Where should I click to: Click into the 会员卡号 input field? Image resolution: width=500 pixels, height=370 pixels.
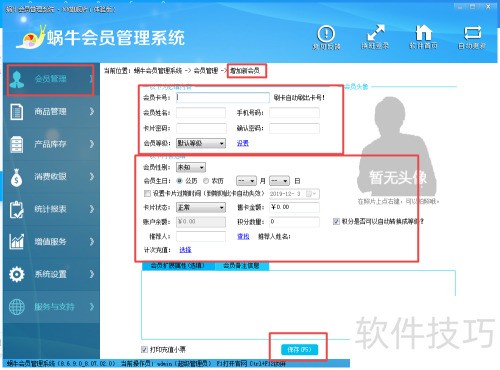[223, 98]
